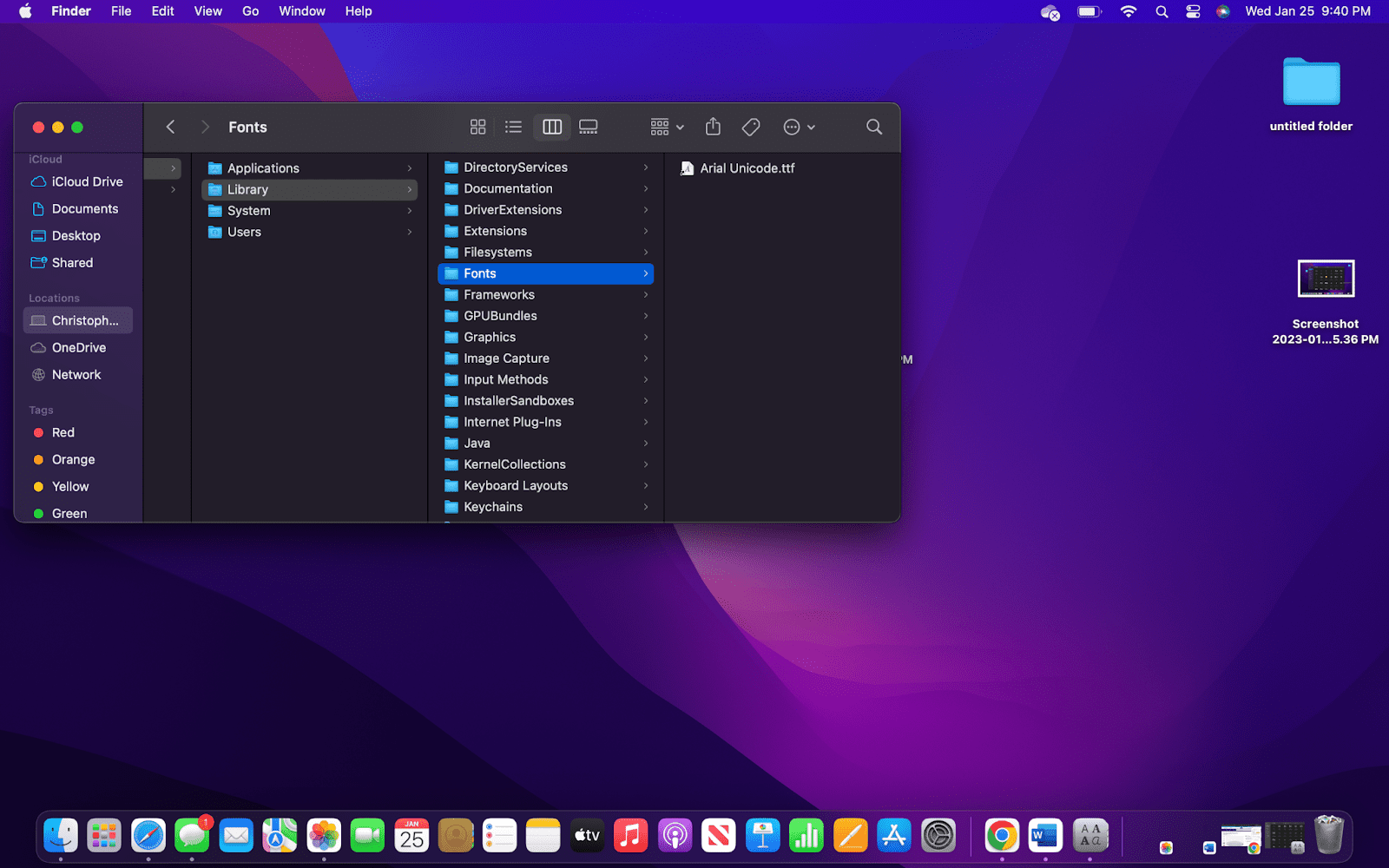The width and height of the screenshot is (1389, 868).
Task: Filter by the Yellow tag
Action: 77,486
